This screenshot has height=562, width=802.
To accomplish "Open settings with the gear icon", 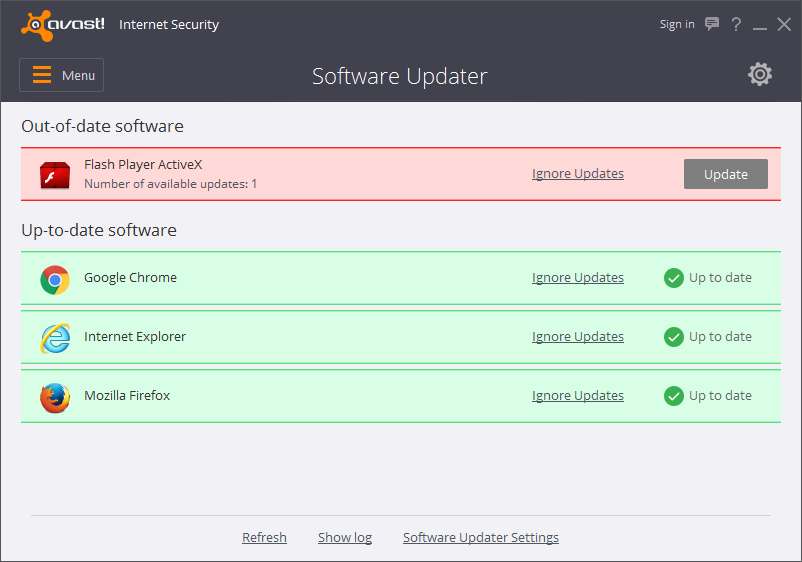I will tap(760, 75).
